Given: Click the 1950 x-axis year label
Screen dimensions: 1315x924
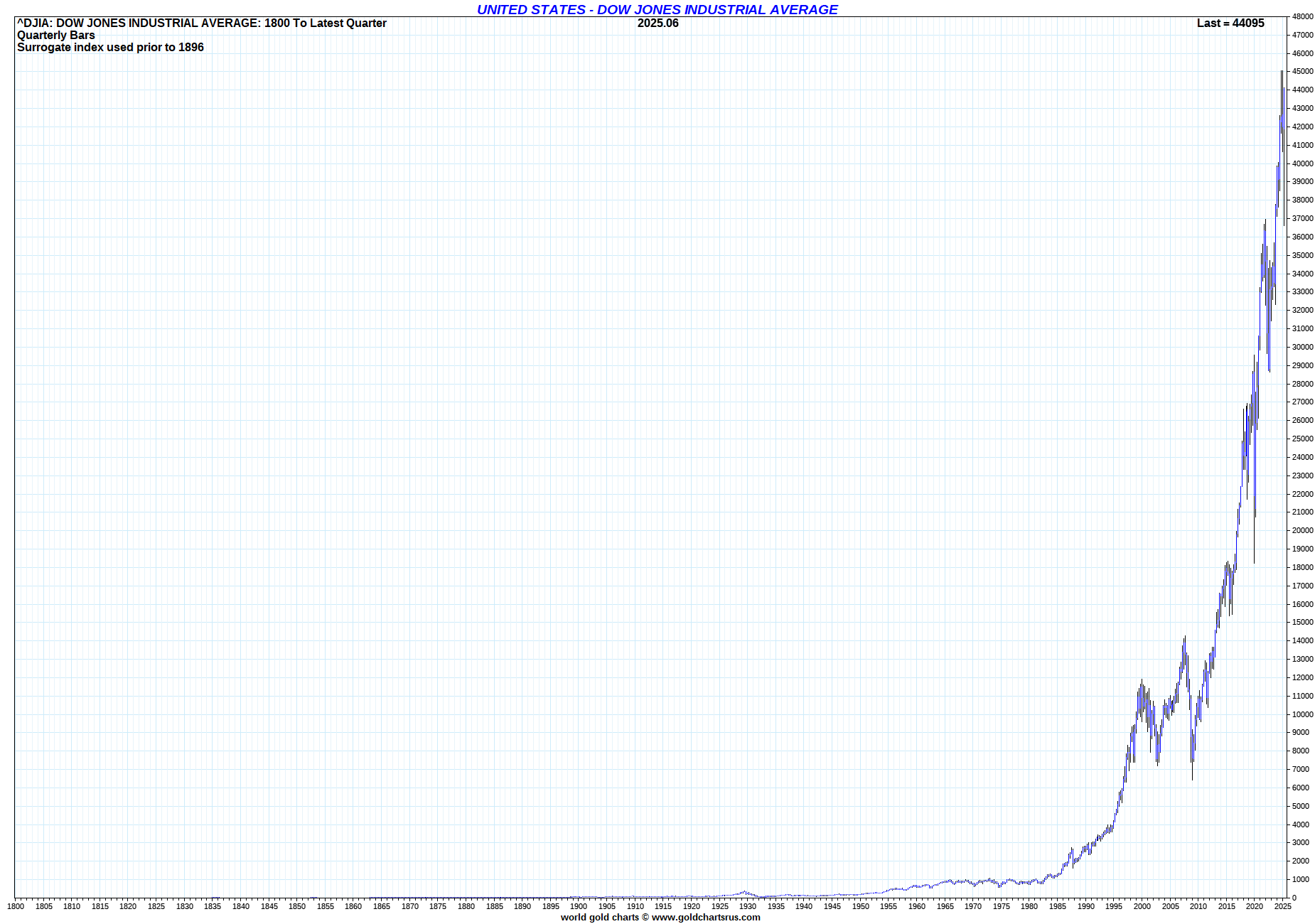Looking at the screenshot, I should (861, 906).
